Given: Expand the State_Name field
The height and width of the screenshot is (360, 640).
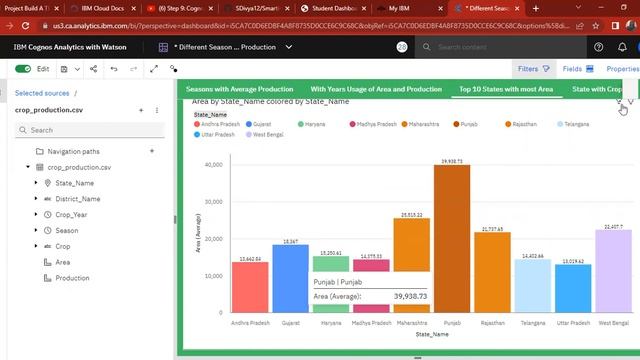Looking at the screenshot, I should tap(36, 183).
